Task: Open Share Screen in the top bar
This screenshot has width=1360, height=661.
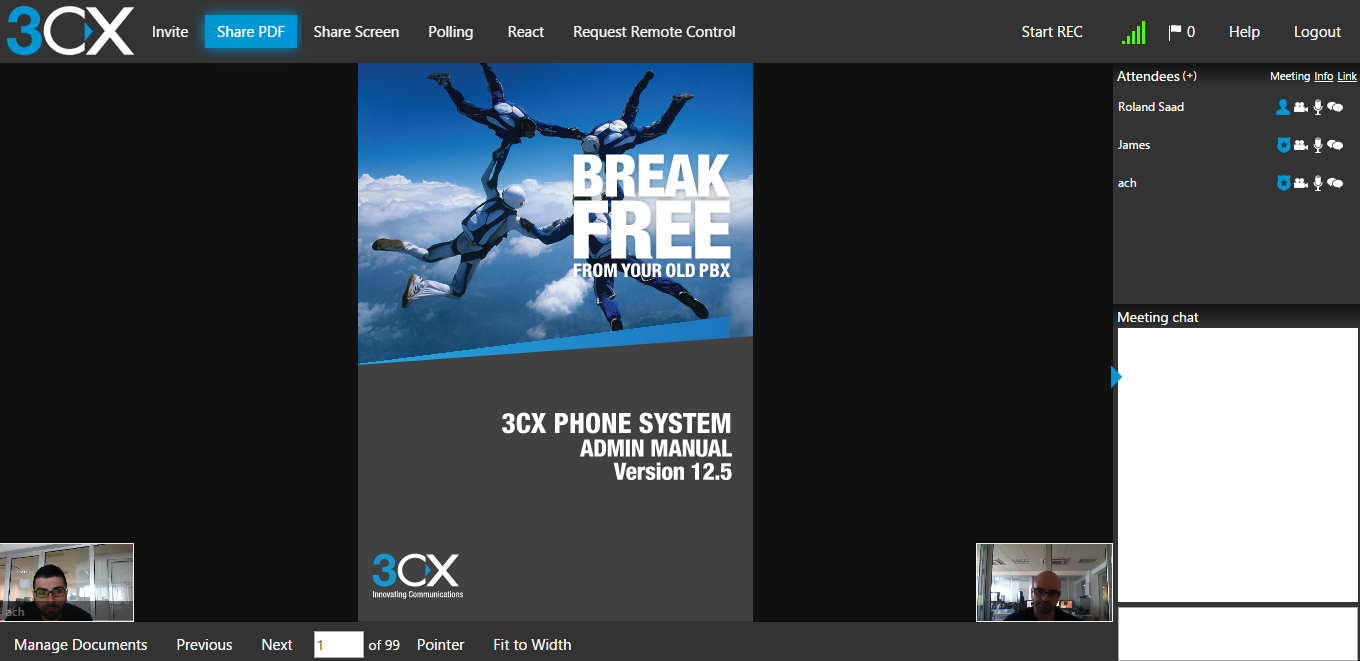Action: click(x=356, y=32)
